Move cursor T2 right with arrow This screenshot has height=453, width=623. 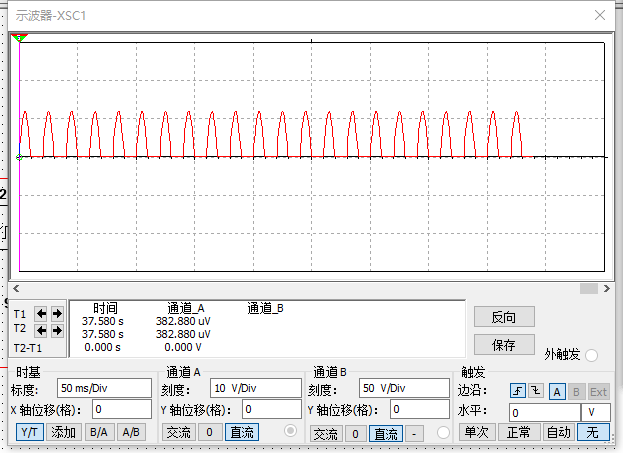pyautogui.click(x=57, y=330)
